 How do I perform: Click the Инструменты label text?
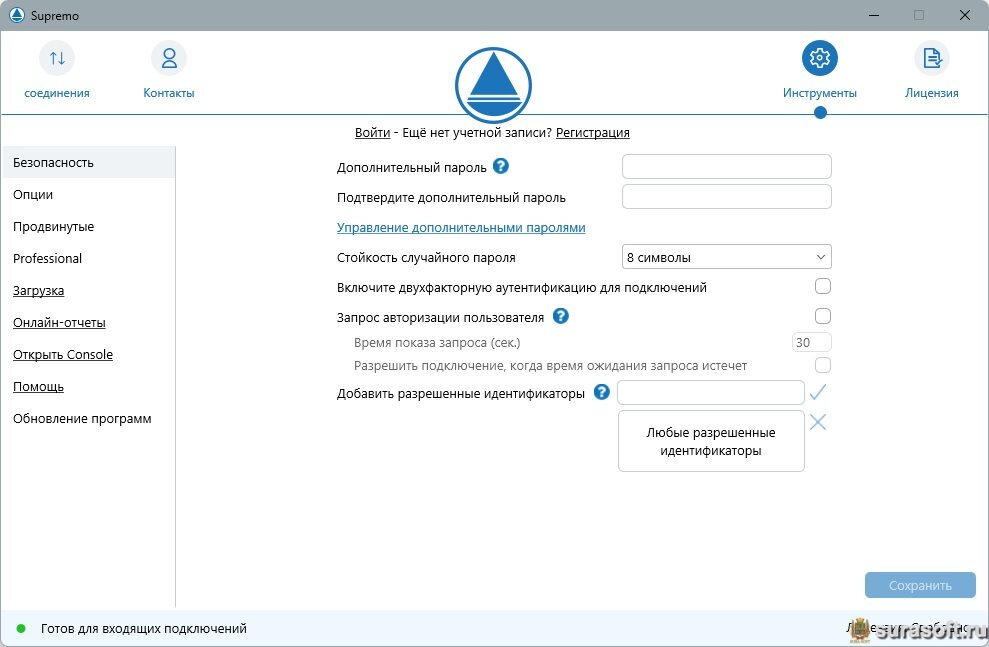pyautogui.click(x=819, y=93)
